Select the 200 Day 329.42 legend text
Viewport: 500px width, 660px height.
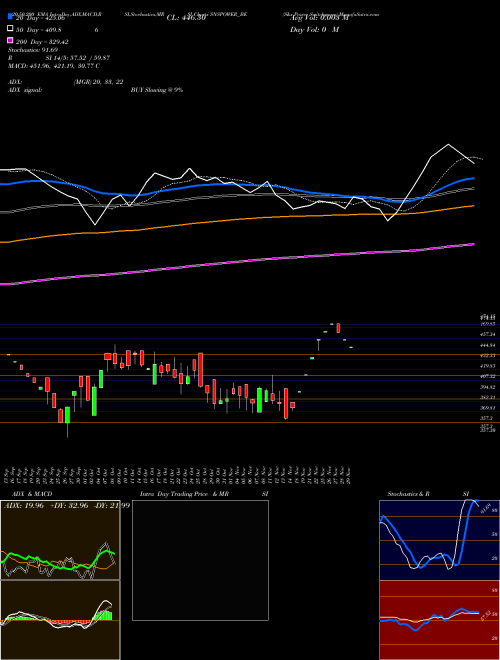tap(42, 42)
